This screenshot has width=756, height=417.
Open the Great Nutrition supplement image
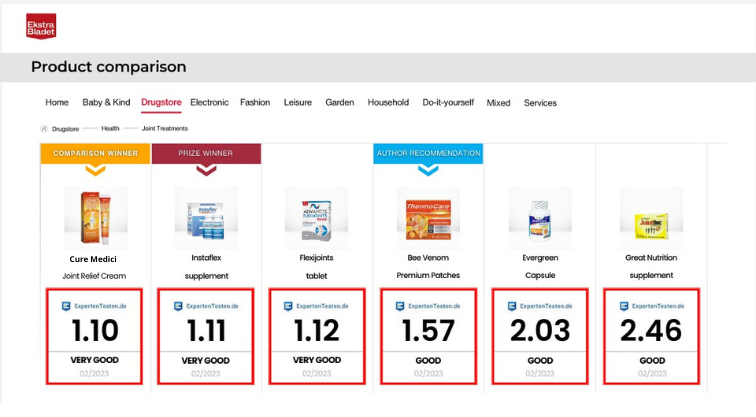click(x=651, y=218)
